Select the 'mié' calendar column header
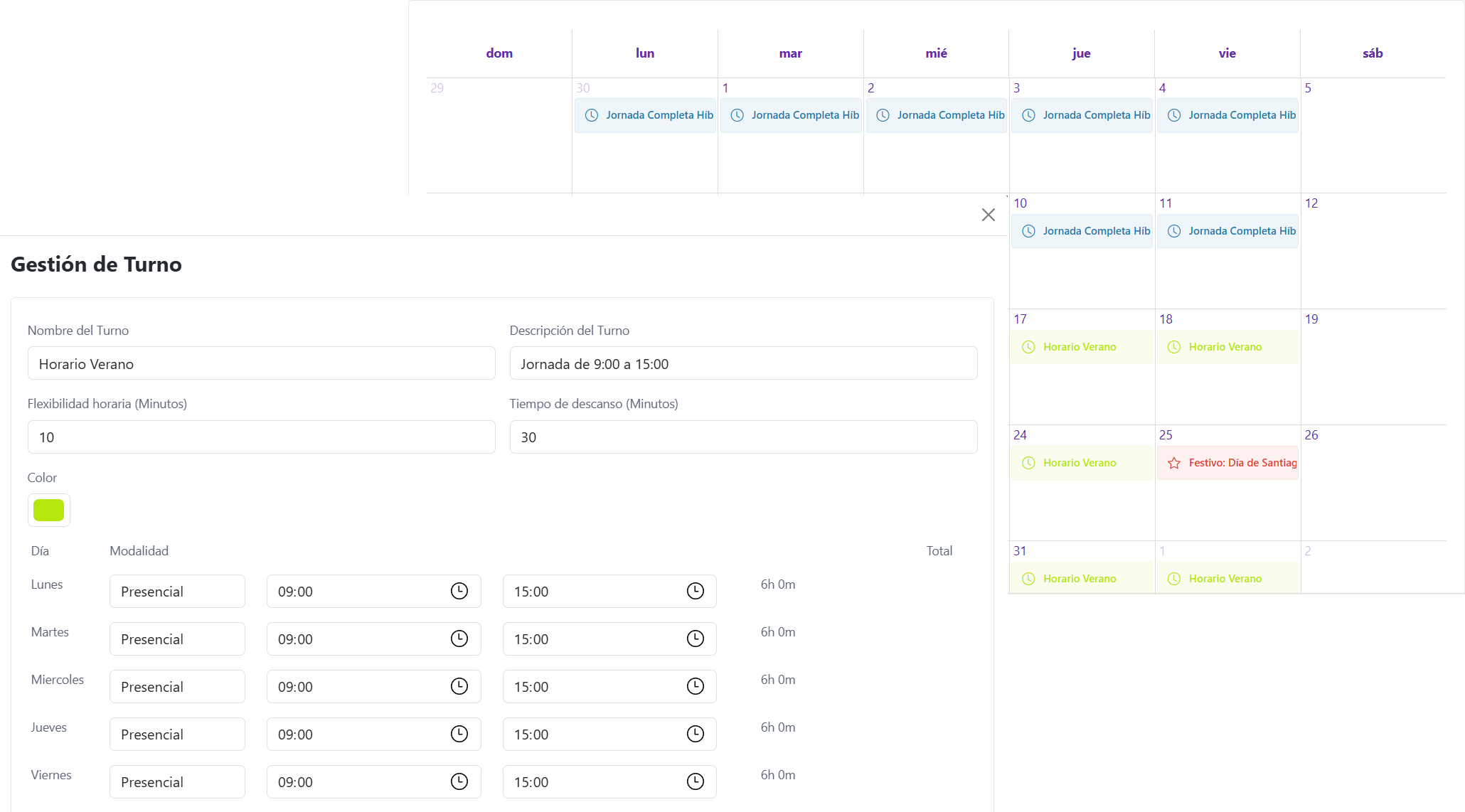The height and width of the screenshot is (812, 1465). coord(936,53)
